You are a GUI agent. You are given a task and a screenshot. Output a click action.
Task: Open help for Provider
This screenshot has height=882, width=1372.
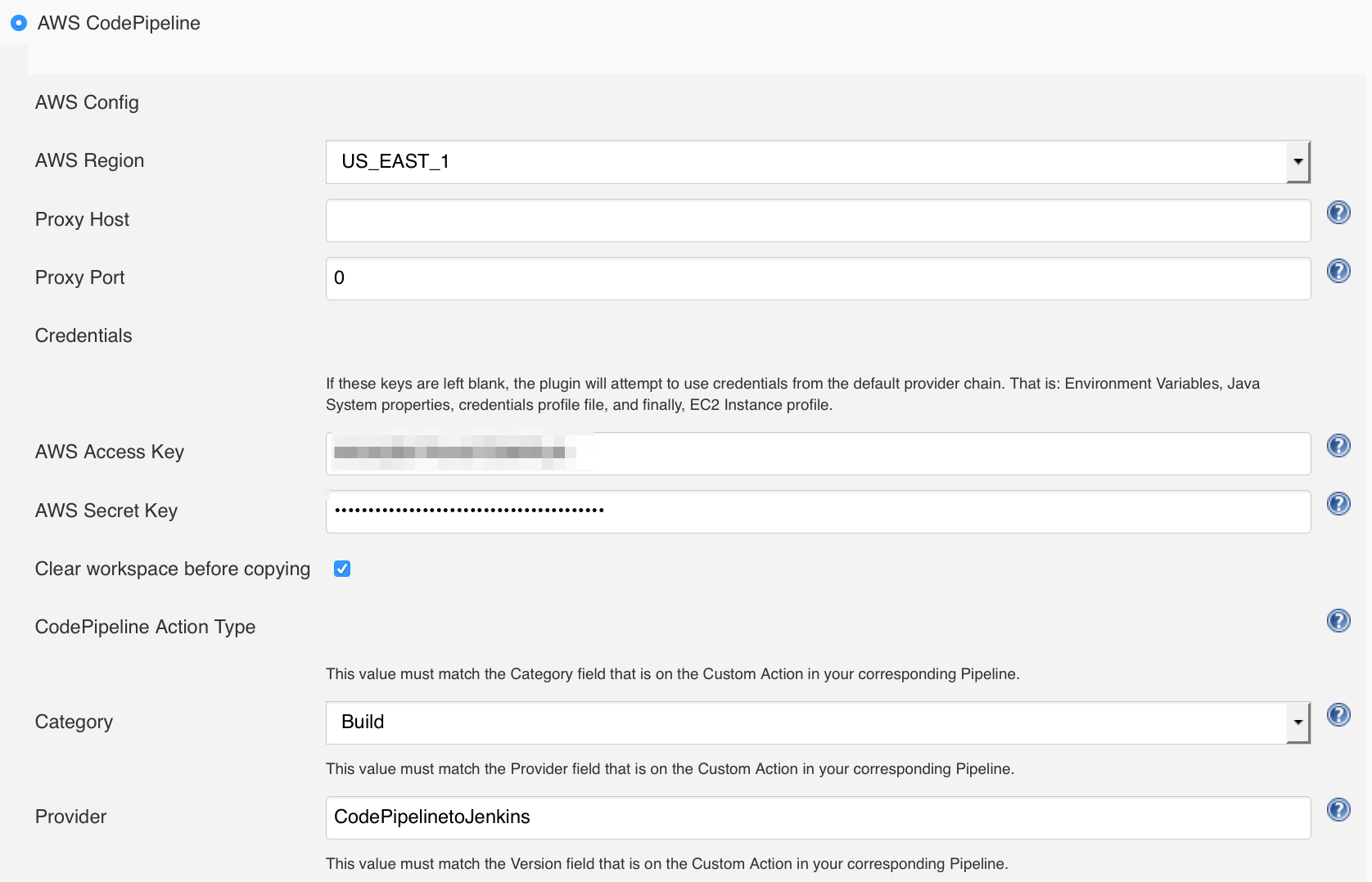[1338, 809]
